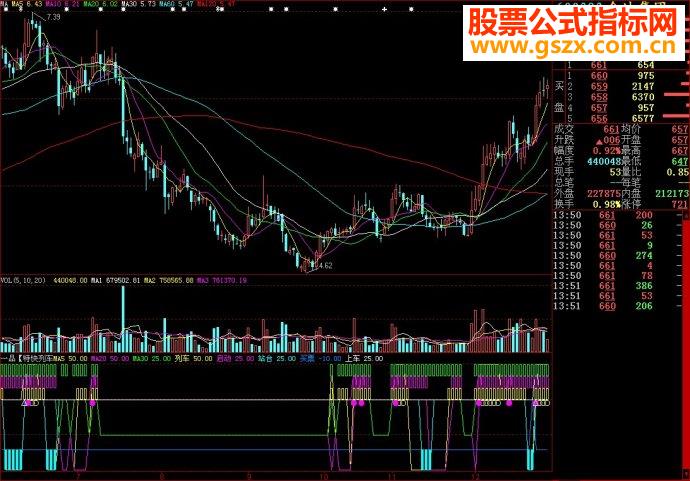Click the 上车 25.00 indicator value
The height and width of the screenshot is (481, 690).
(x=364, y=359)
